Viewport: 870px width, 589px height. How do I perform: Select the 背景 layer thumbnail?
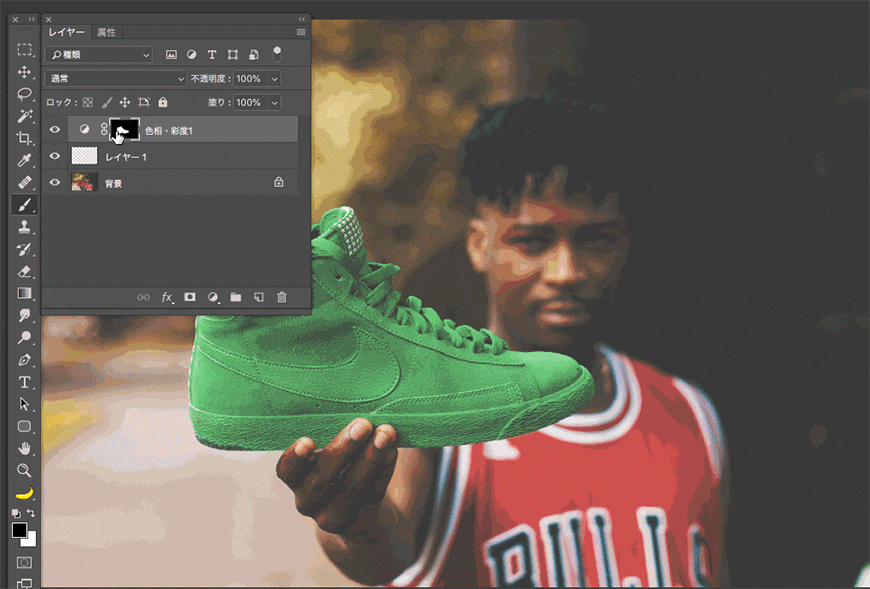(x=84, y=182)
